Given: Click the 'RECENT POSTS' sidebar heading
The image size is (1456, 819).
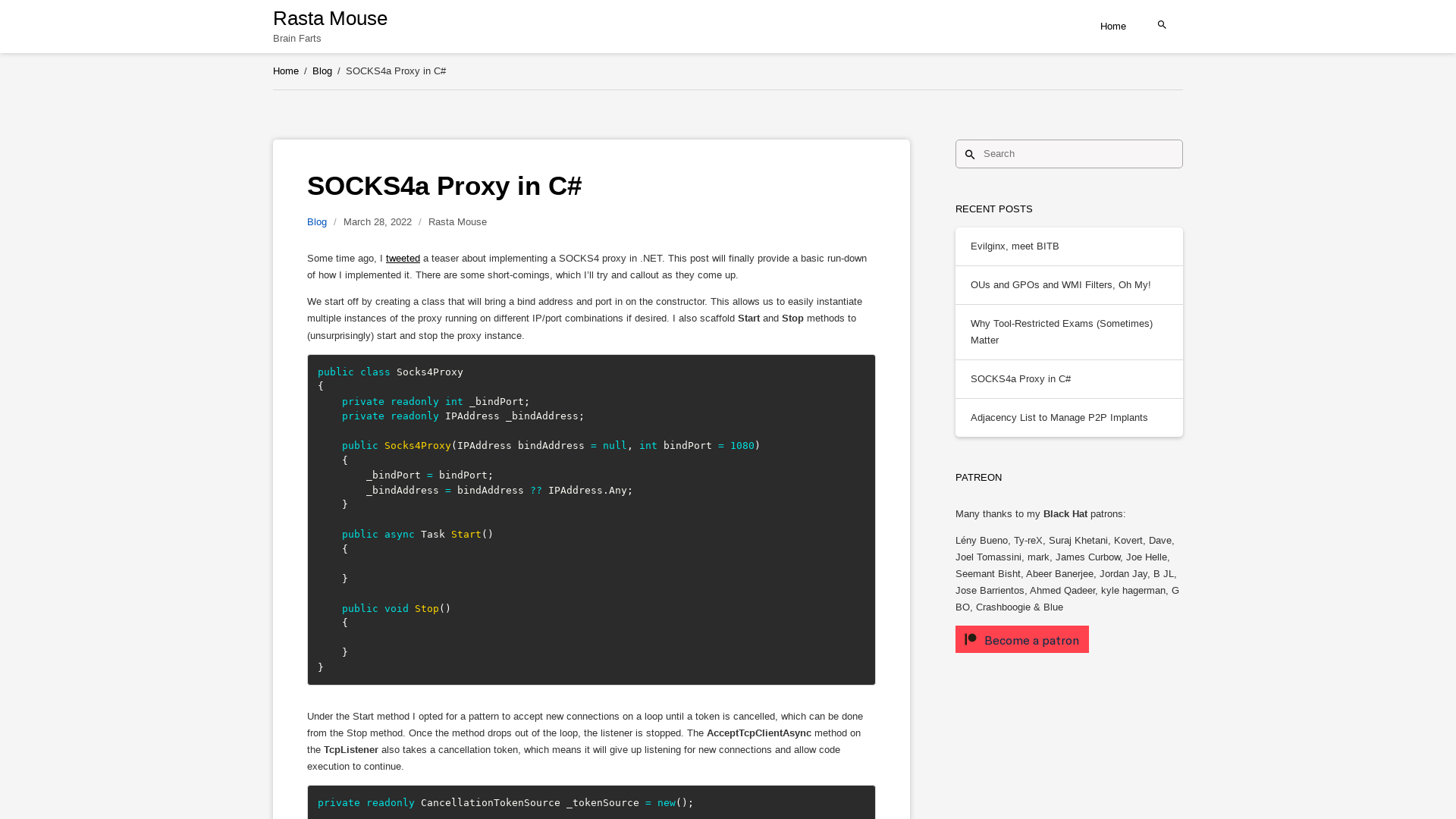Looking at the screenshot, I should tap(993, 209).
